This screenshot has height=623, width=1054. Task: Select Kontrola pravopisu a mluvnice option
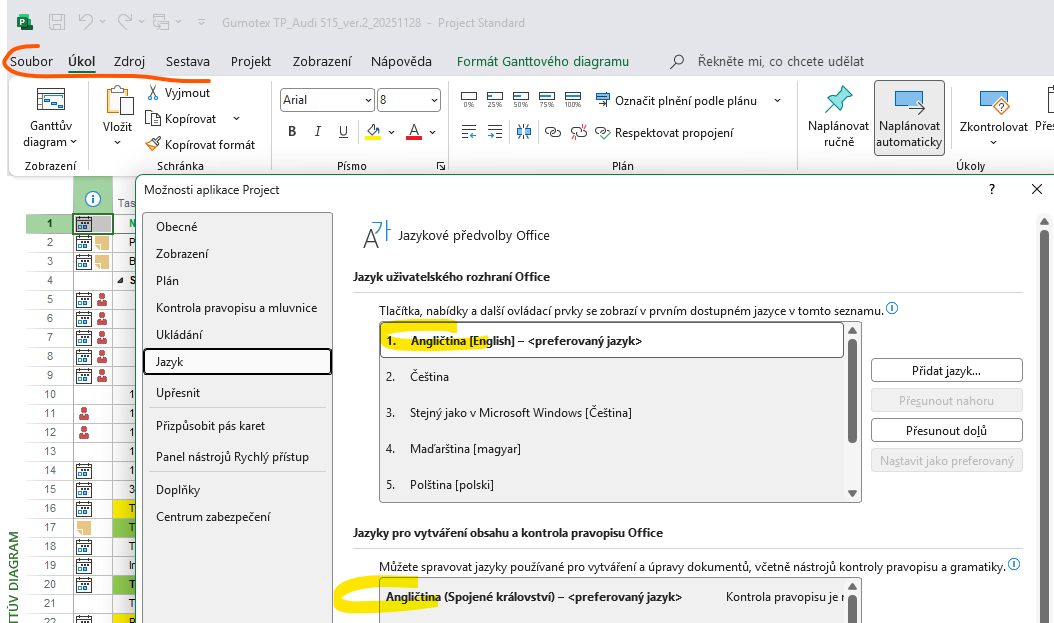click(x=237, y=308)
